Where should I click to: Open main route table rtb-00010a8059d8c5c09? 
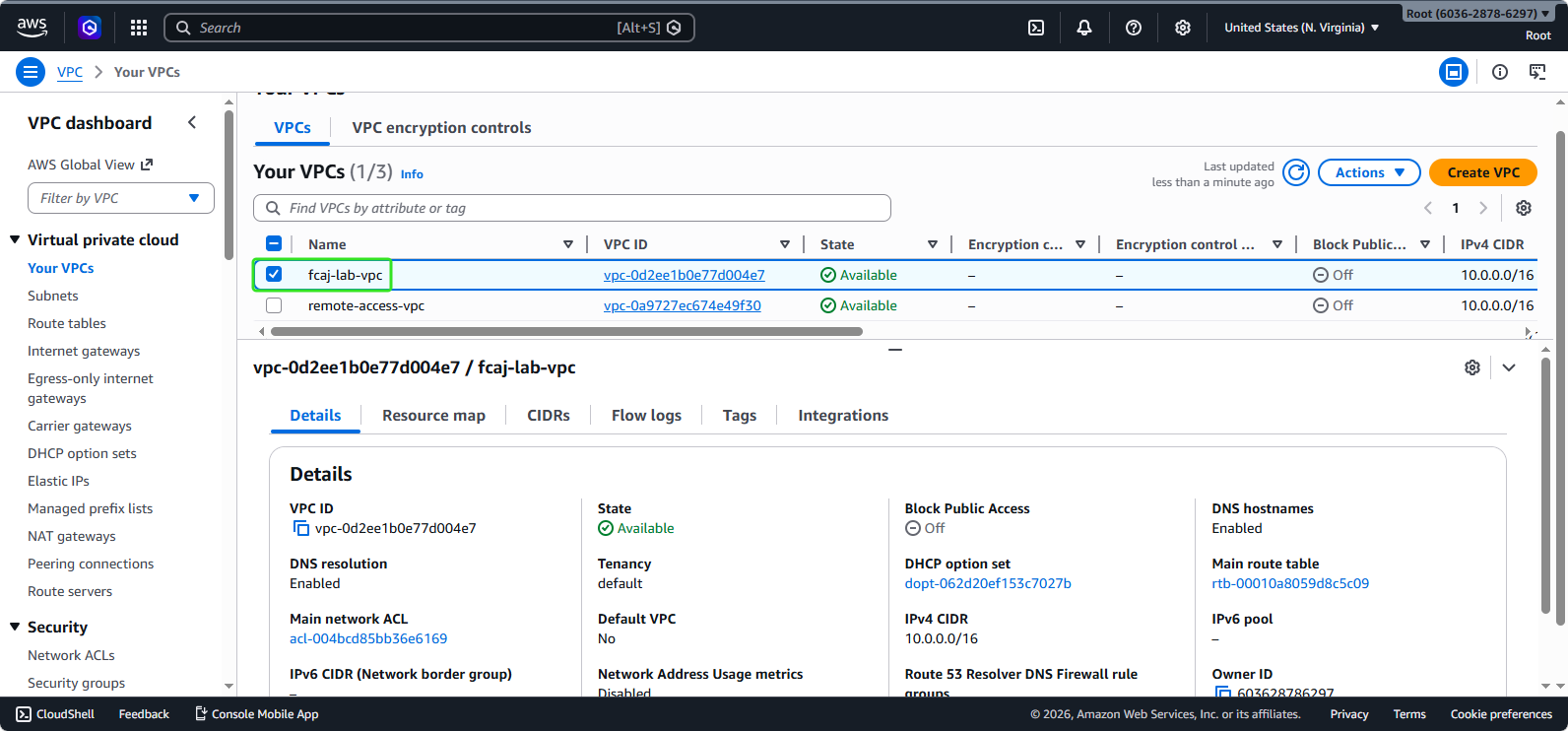1290,583
